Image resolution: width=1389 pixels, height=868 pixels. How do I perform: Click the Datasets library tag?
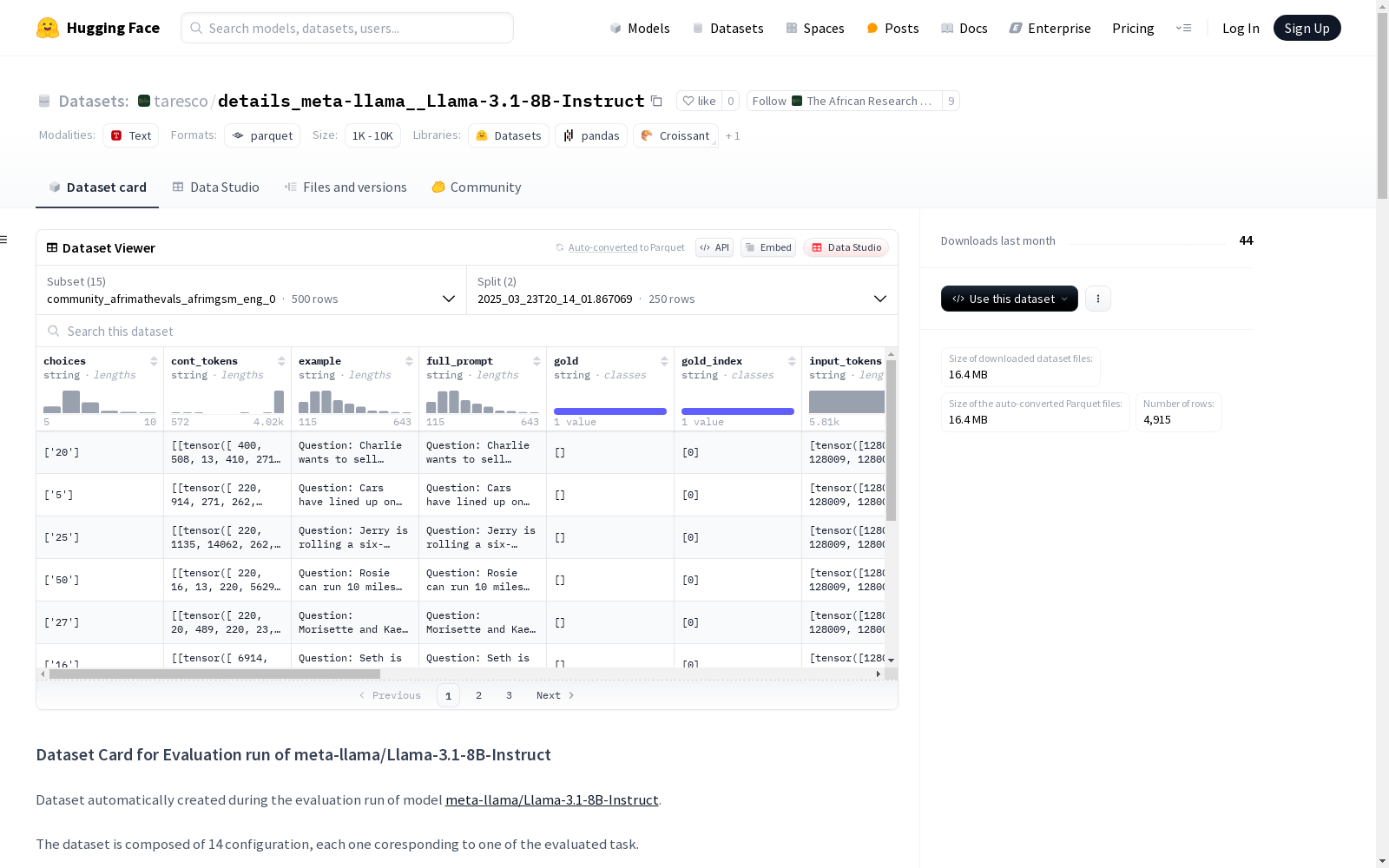click(509, 135)
